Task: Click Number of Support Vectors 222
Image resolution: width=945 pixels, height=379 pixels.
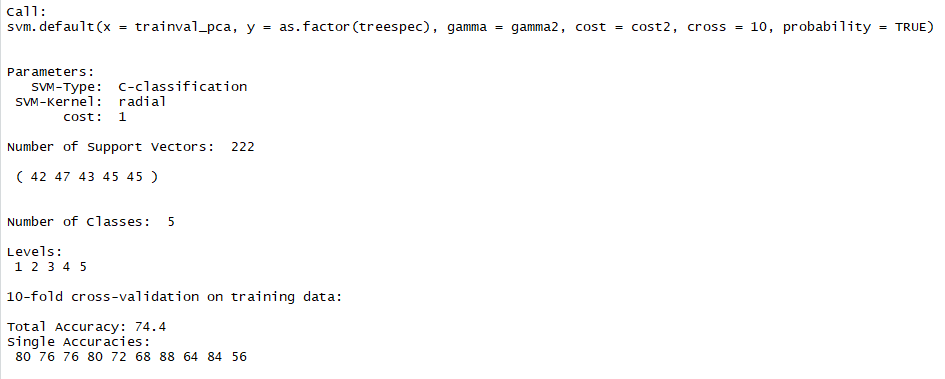Action: pos(131,147)
